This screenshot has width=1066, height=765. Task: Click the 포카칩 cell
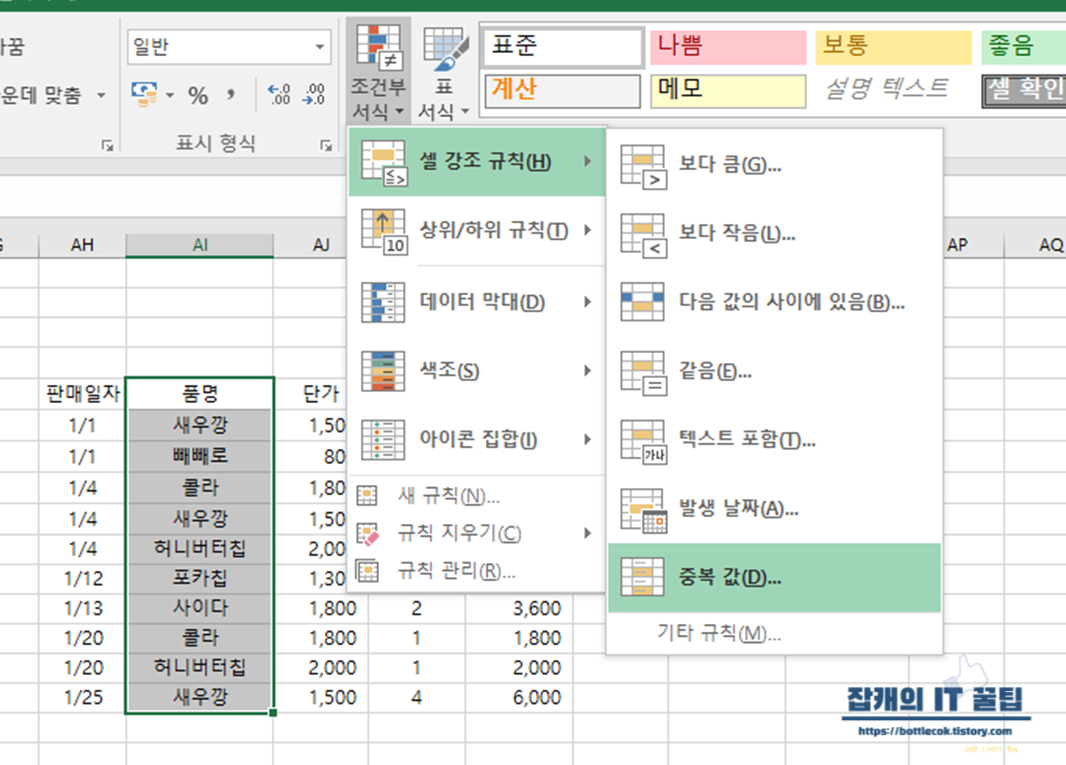pos(200,578)
